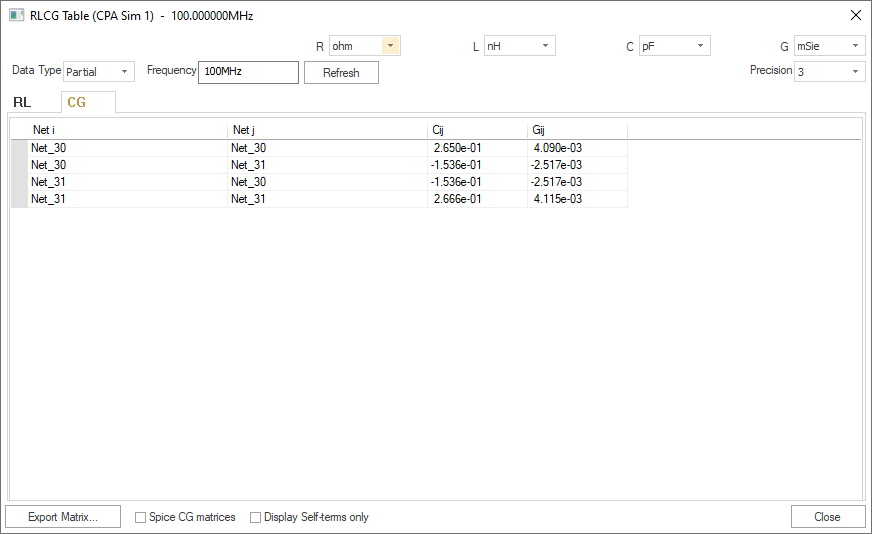872x534 pixels.
Task: Expand the Data Type dropdown set to Partial
Action: [98, 72]
